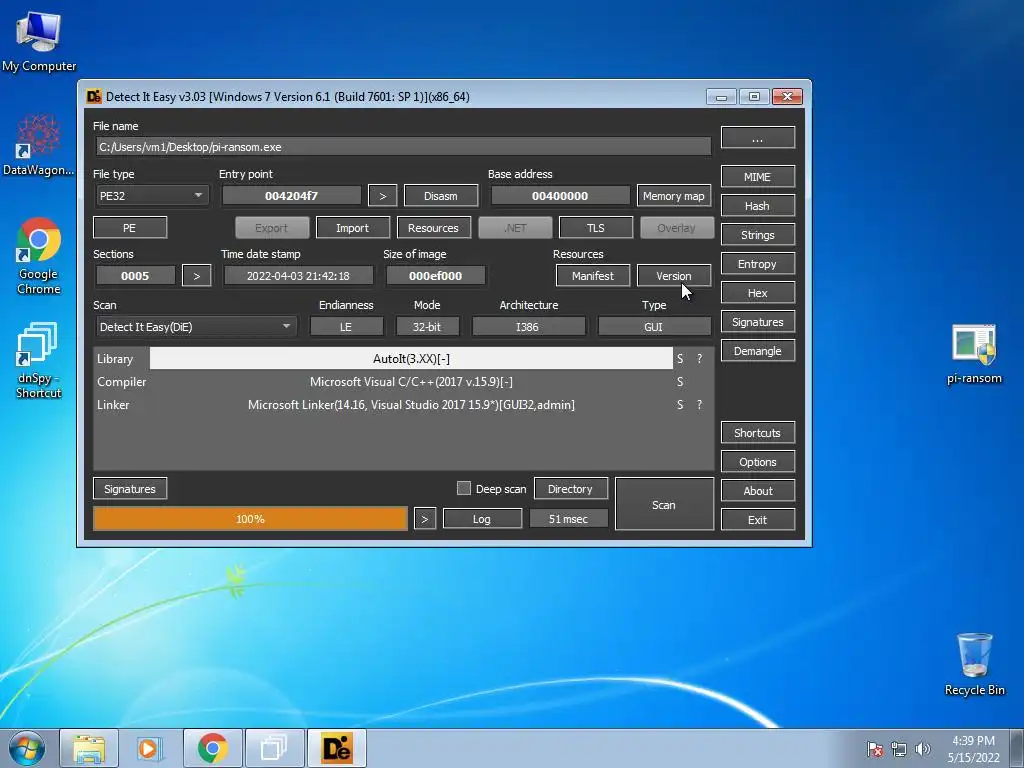Open the Options dialog
The width and height of the screenshot is (1024, 768).
pyautogui.click(x=758, y=462)
